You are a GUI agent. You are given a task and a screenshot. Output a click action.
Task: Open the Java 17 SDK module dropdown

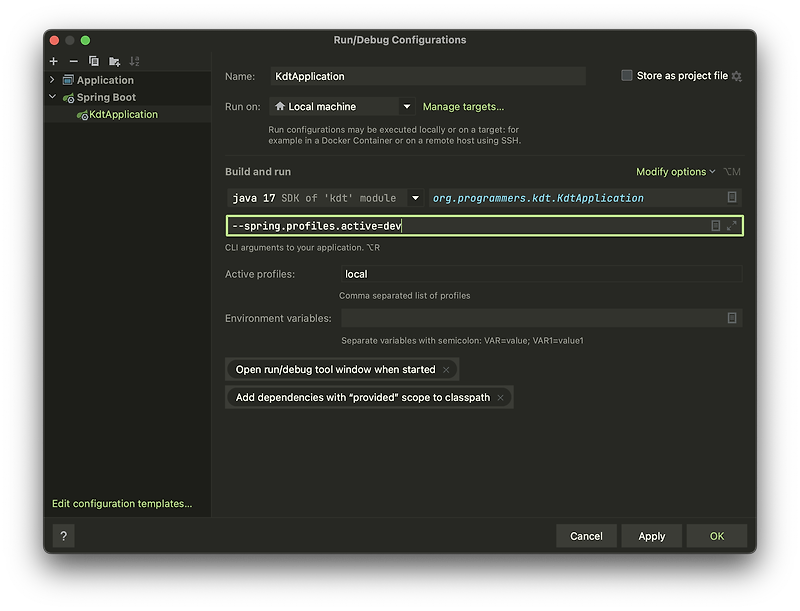[416, 198]
